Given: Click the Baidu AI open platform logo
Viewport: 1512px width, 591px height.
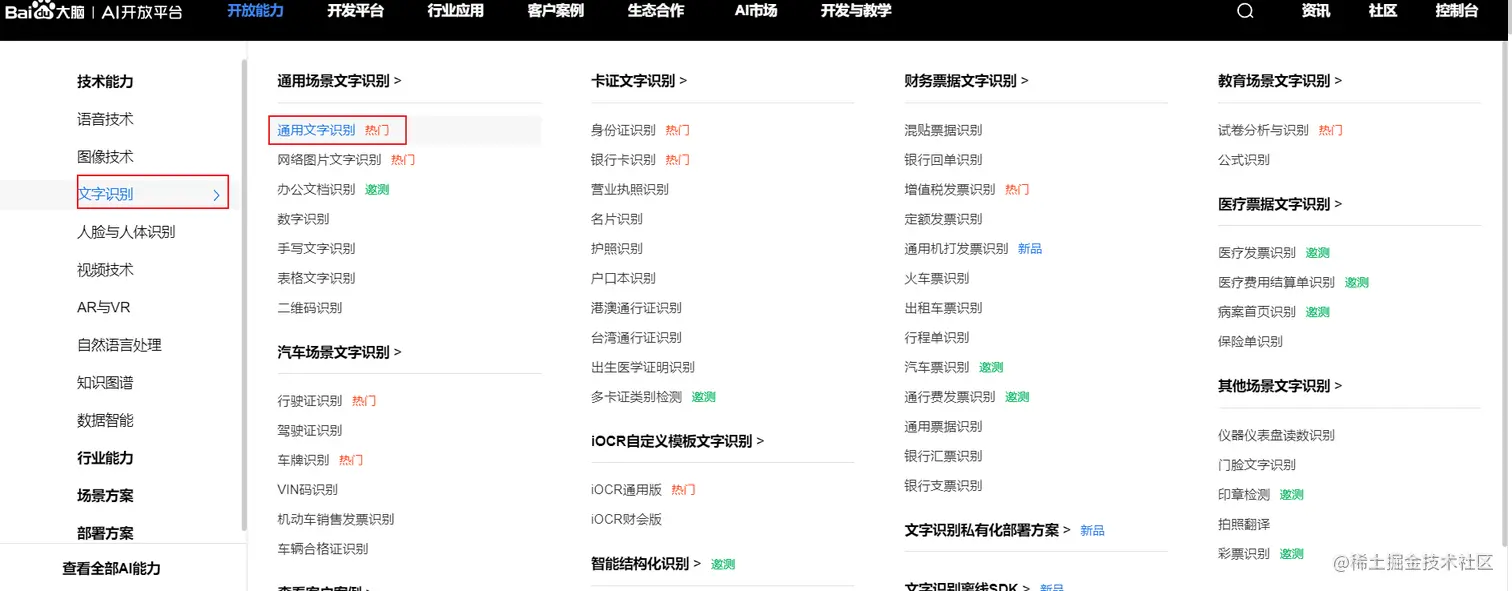Looking at the screenshot, I should [93, 11].
